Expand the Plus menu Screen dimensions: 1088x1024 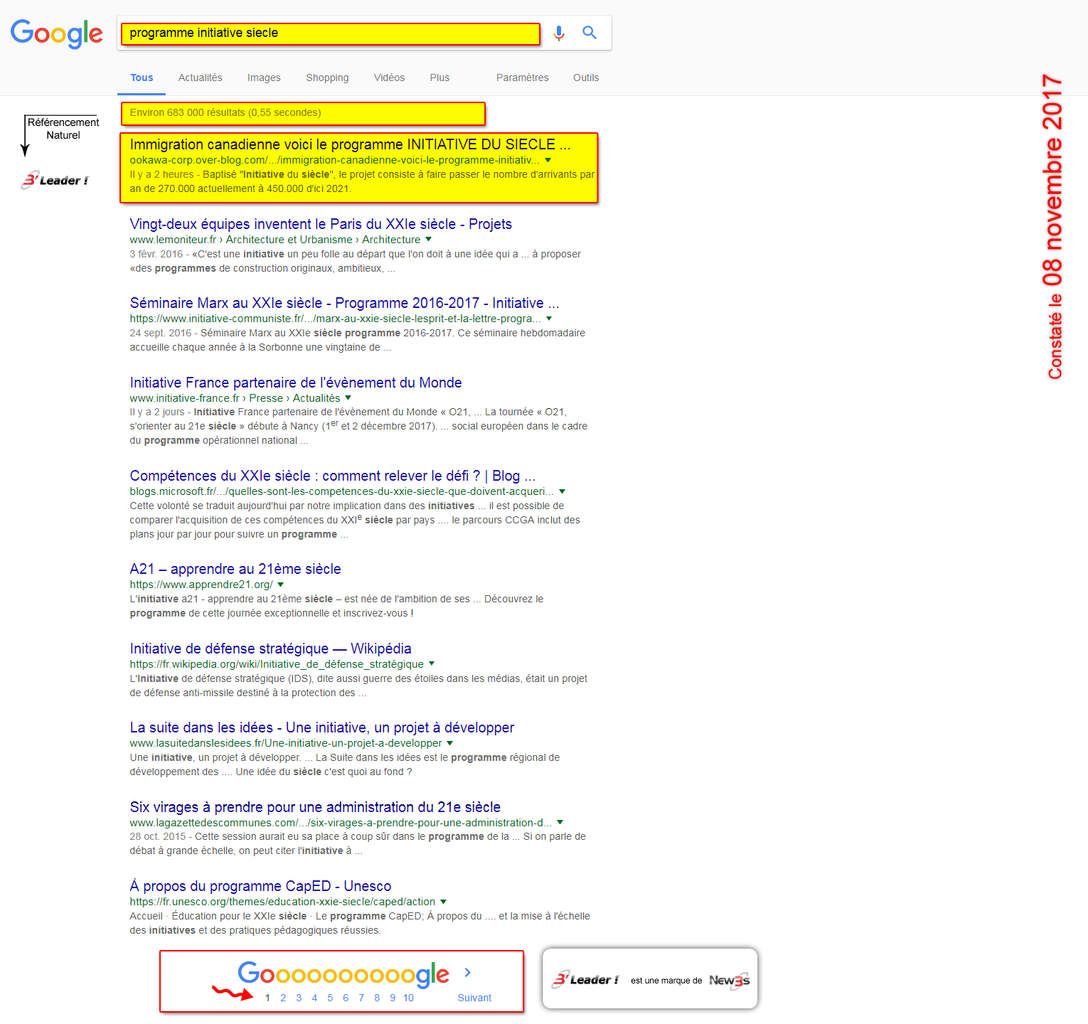click(439, 78)
